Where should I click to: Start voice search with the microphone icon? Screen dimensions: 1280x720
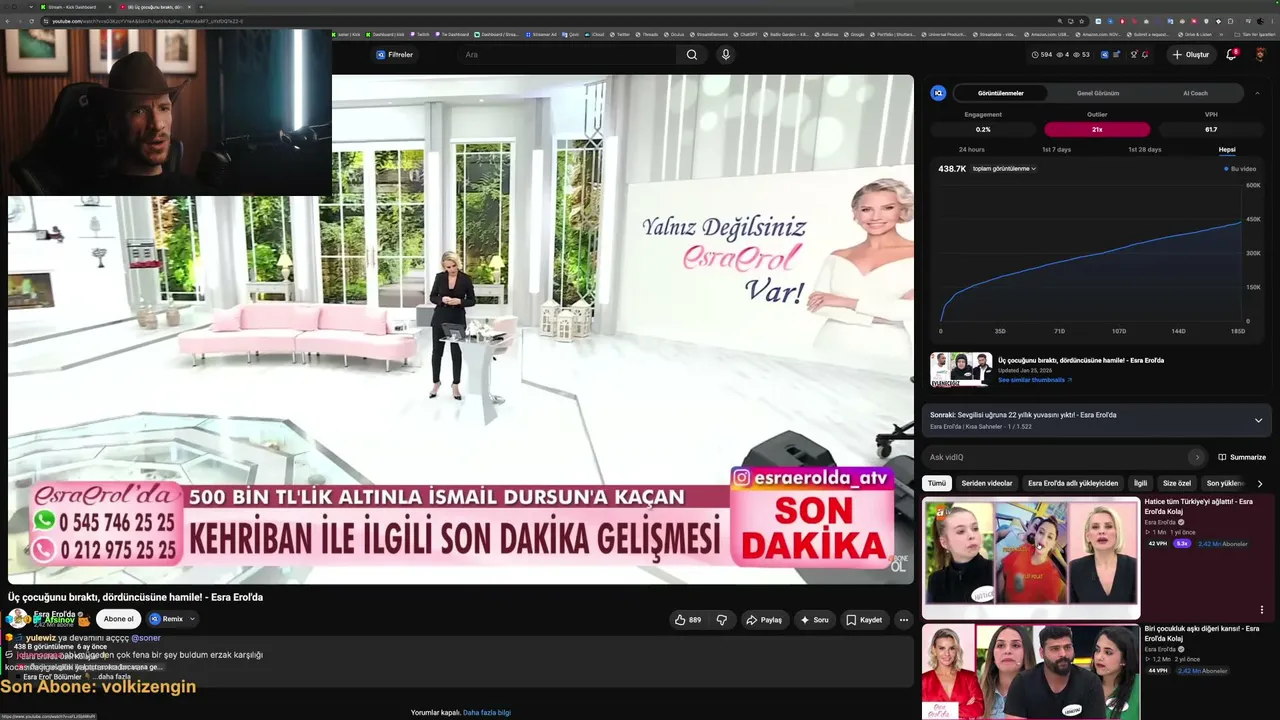[x=726, y=55]
